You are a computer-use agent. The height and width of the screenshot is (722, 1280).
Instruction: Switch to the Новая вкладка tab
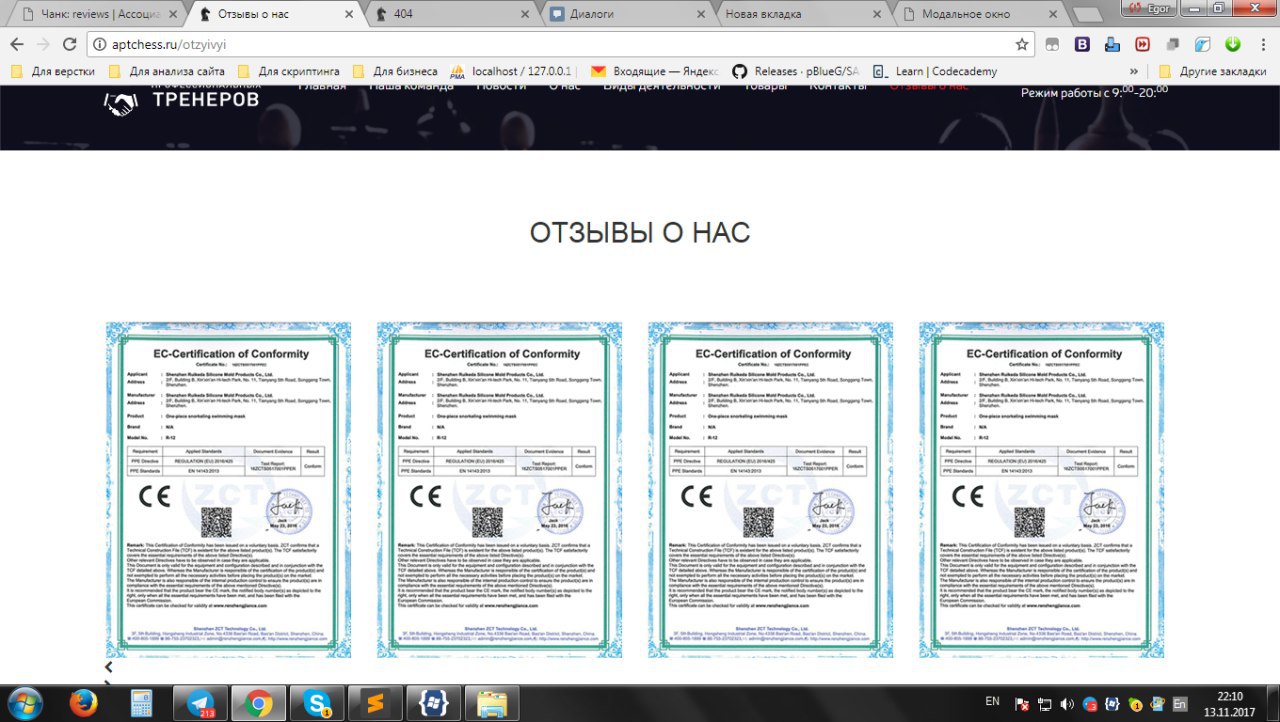pyautogui.click(x=804, y=14)
